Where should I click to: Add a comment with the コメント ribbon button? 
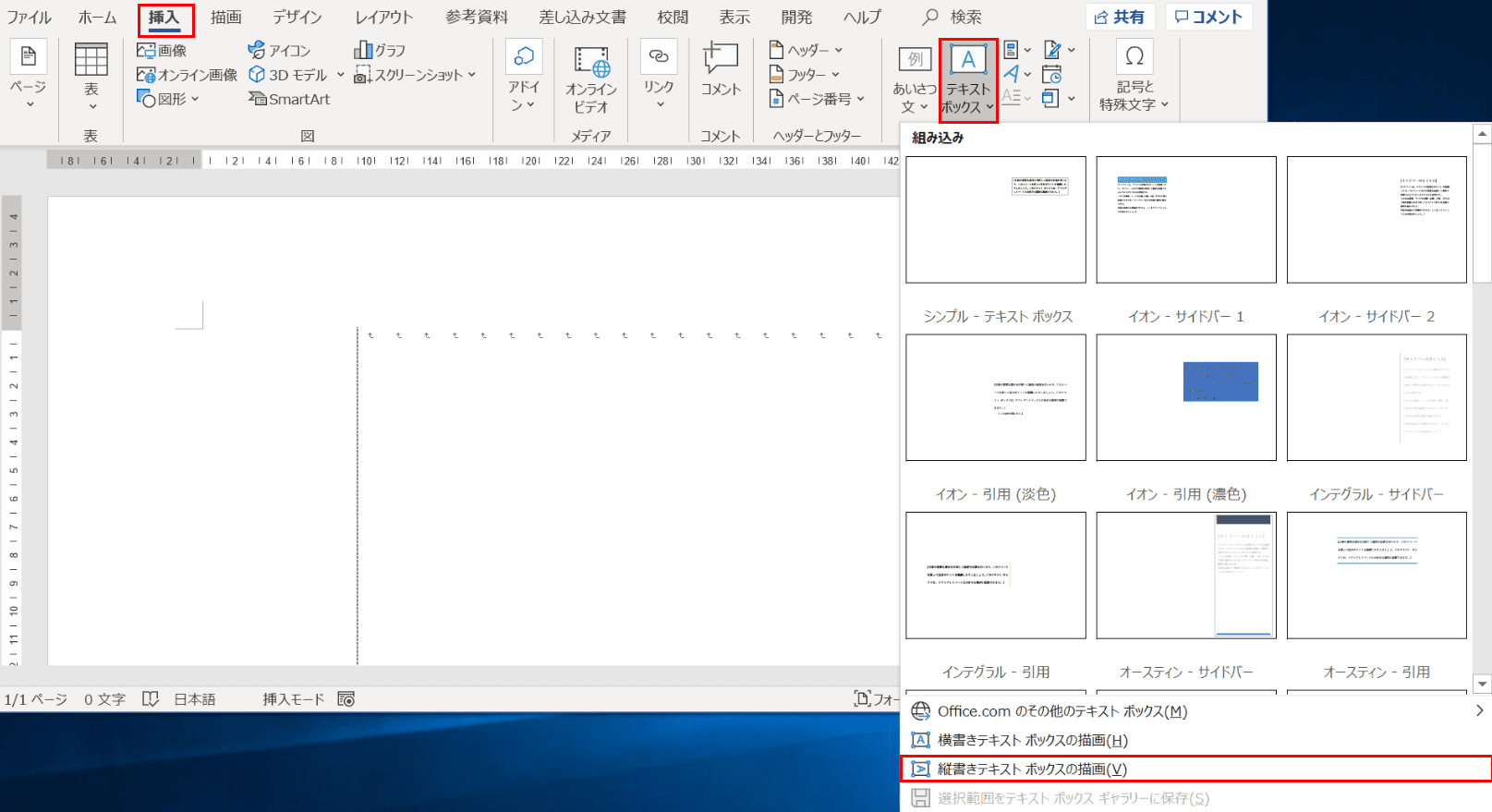point(721,71)
